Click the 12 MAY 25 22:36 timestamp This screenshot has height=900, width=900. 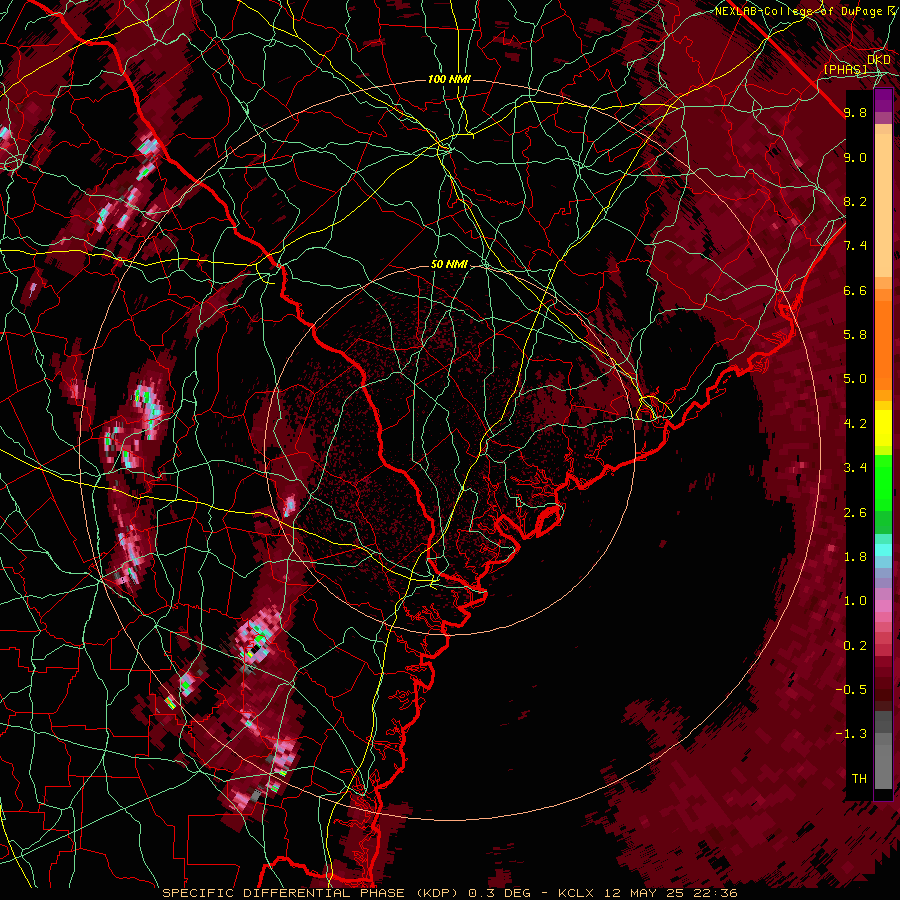(x=670, y=893)
